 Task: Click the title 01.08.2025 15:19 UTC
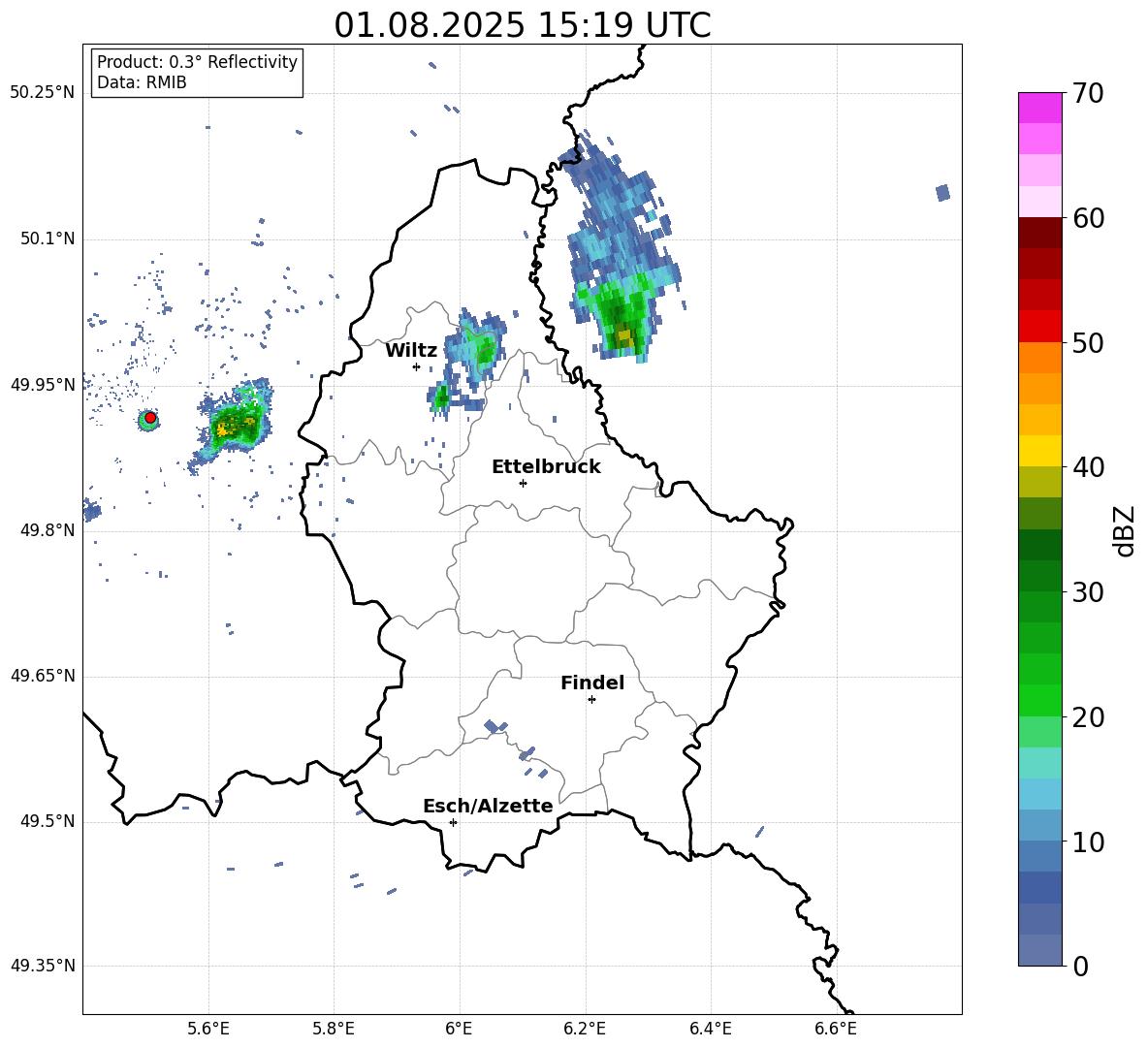point(522,25)
